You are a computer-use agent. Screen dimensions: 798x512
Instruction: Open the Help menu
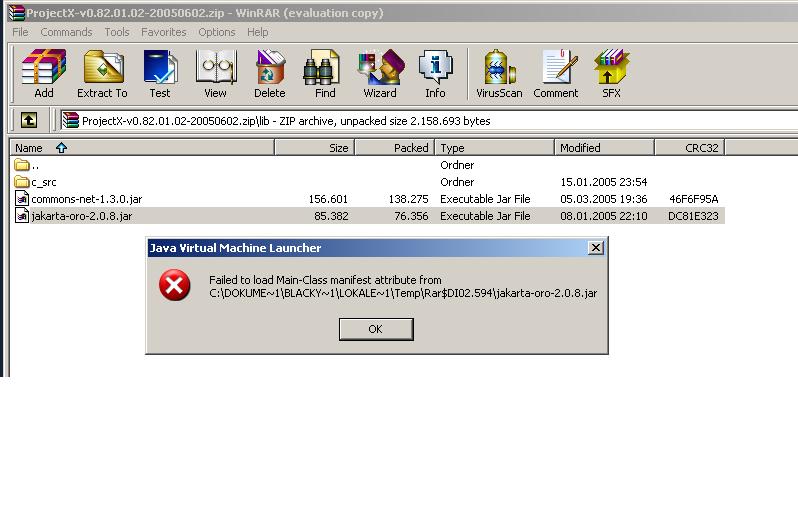pyautogui.click(x=258, y=32)
